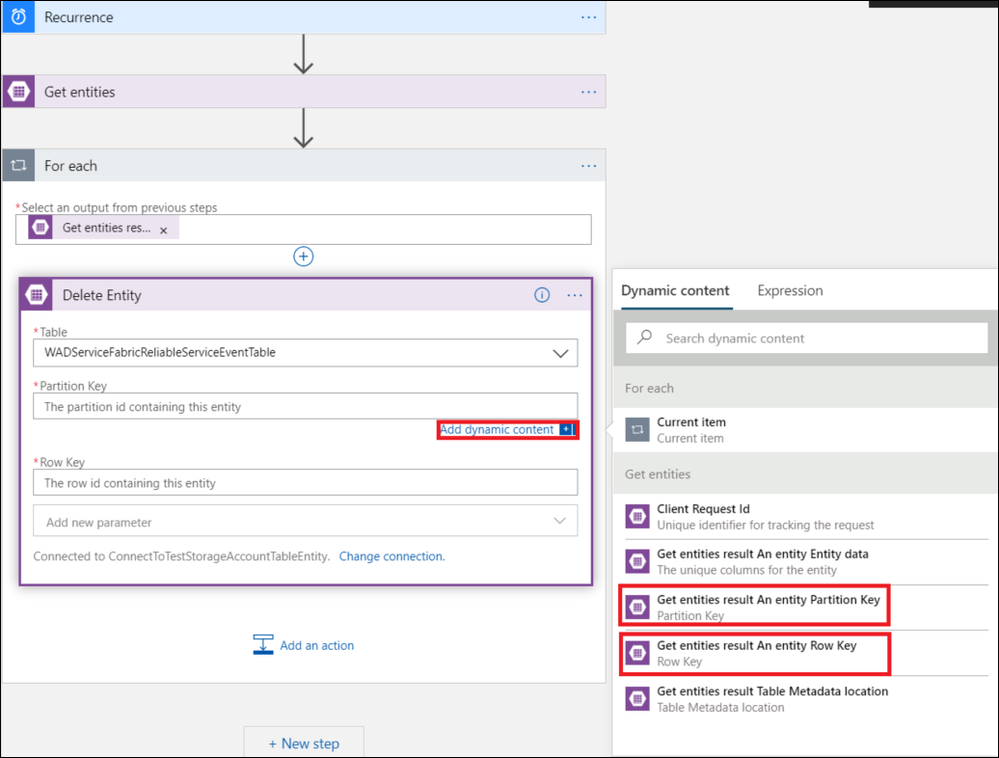Click the For each loop icon
Screen dimensions: 999x758
18,166
